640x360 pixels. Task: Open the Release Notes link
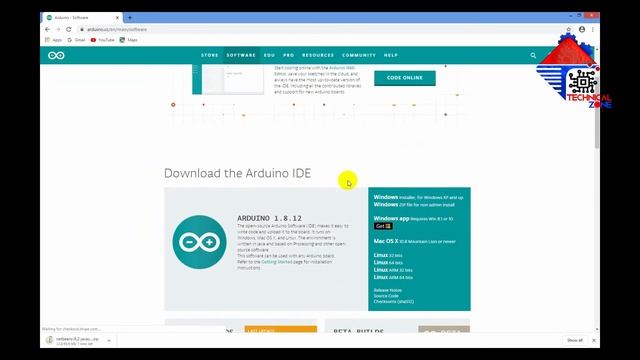click(388, 290)
